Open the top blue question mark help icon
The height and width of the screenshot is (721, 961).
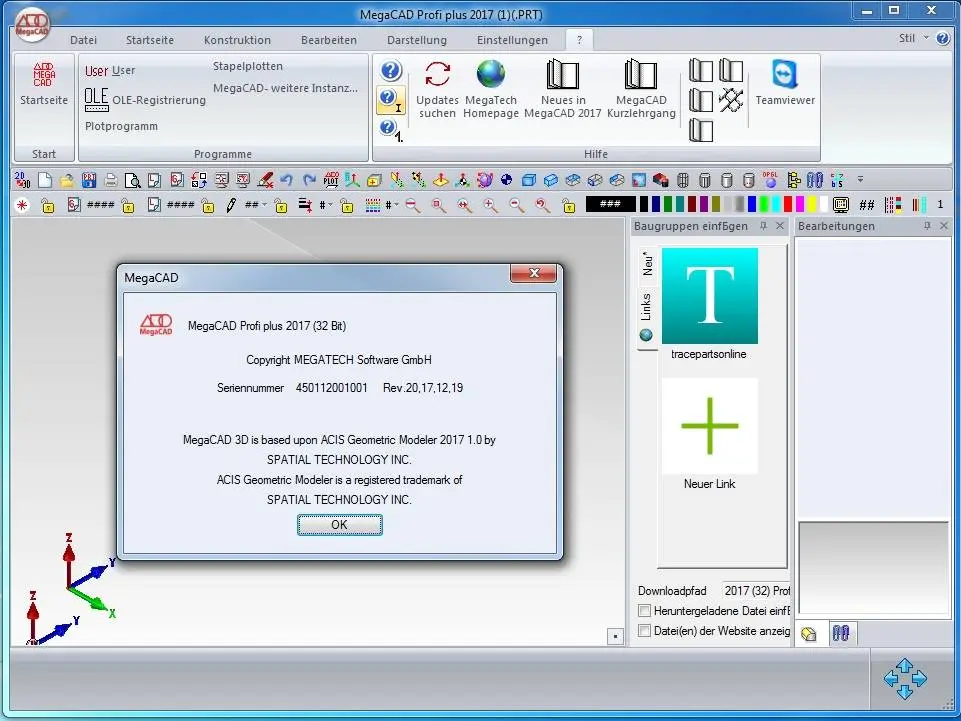[391, 71]
